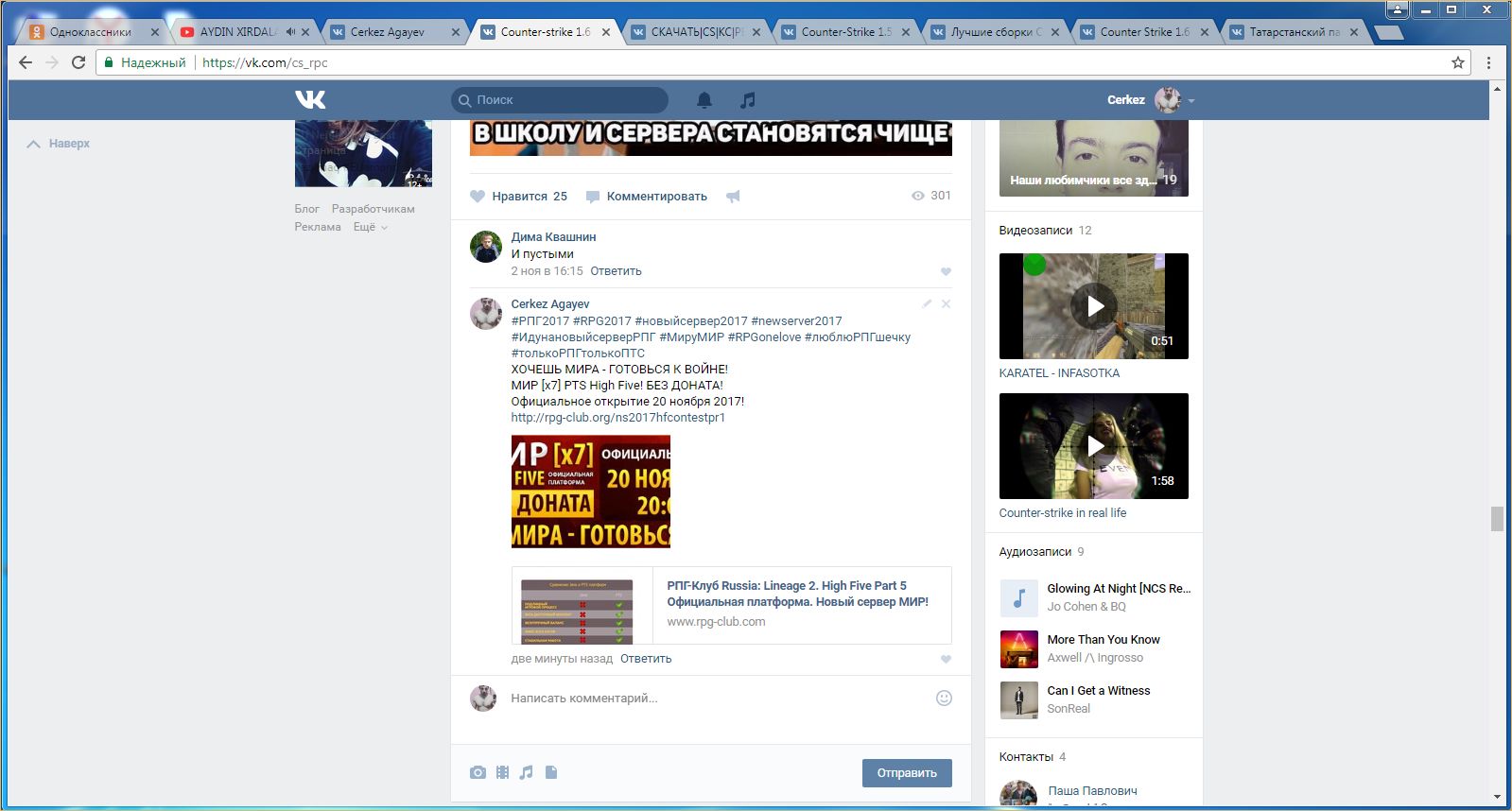Mute the AYDIN XIRDALAN tab audio
Viewport: 1512px width, 811px height.
[290, 32]
